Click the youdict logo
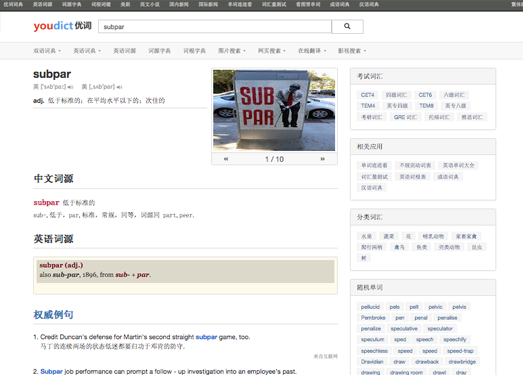523x375 pixels. coord(62,26)
